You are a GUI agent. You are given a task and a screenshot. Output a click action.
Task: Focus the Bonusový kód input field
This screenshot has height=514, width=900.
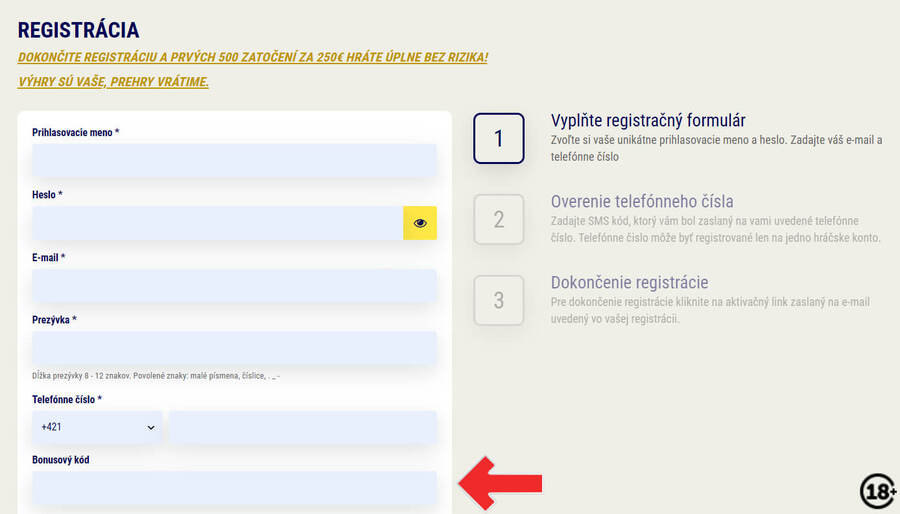tap(234, 488)
